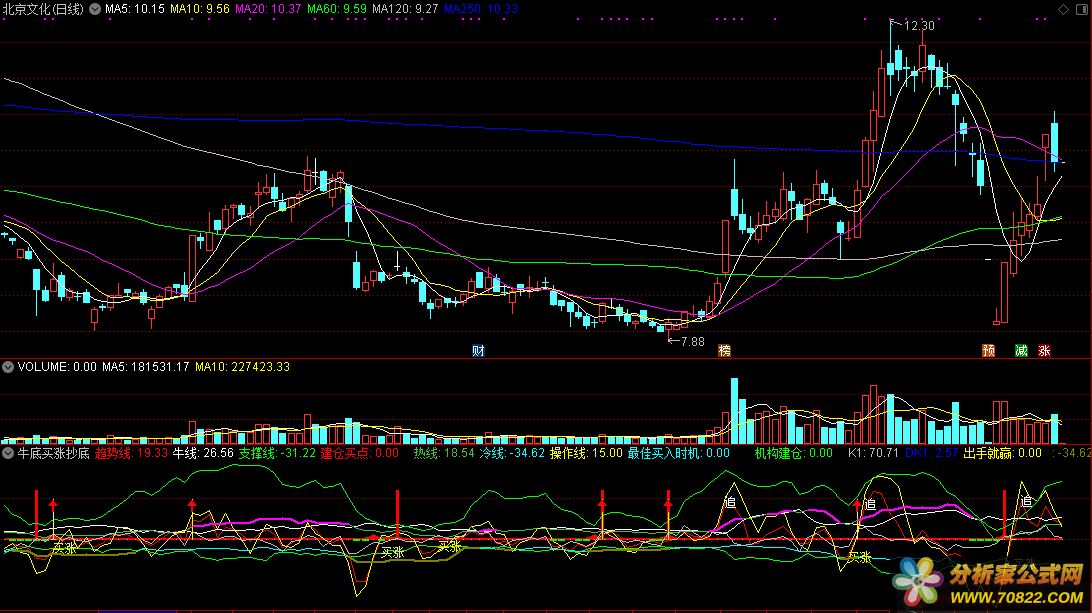Click the 榜 marker icon
The height and width of the screenshot is (613, 1092).
pos(725,351)
